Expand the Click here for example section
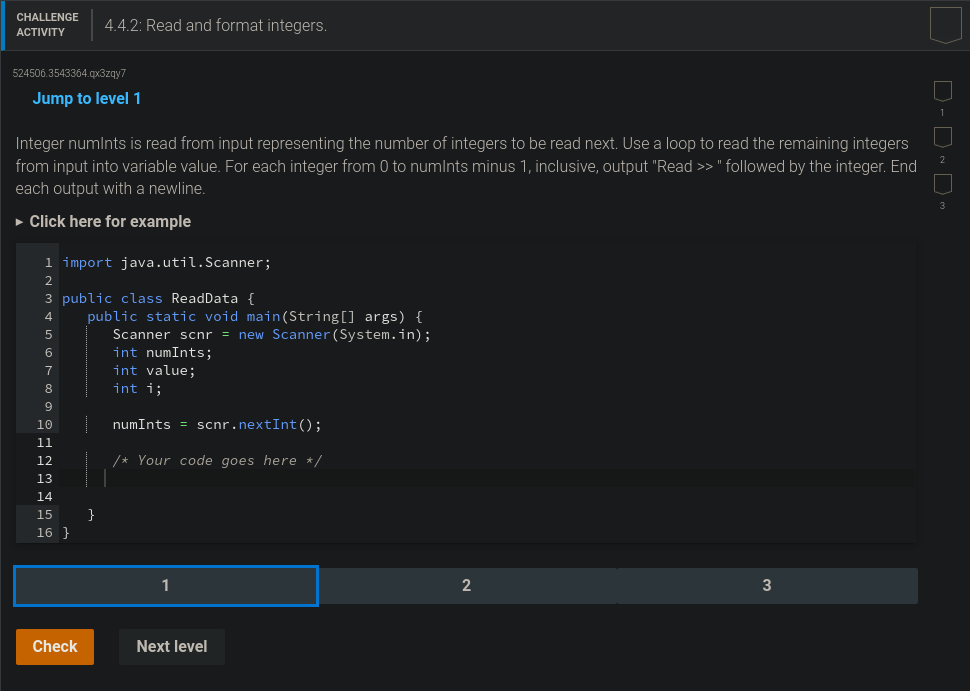Viewport: 970px width, 691px height. point(102,221)
